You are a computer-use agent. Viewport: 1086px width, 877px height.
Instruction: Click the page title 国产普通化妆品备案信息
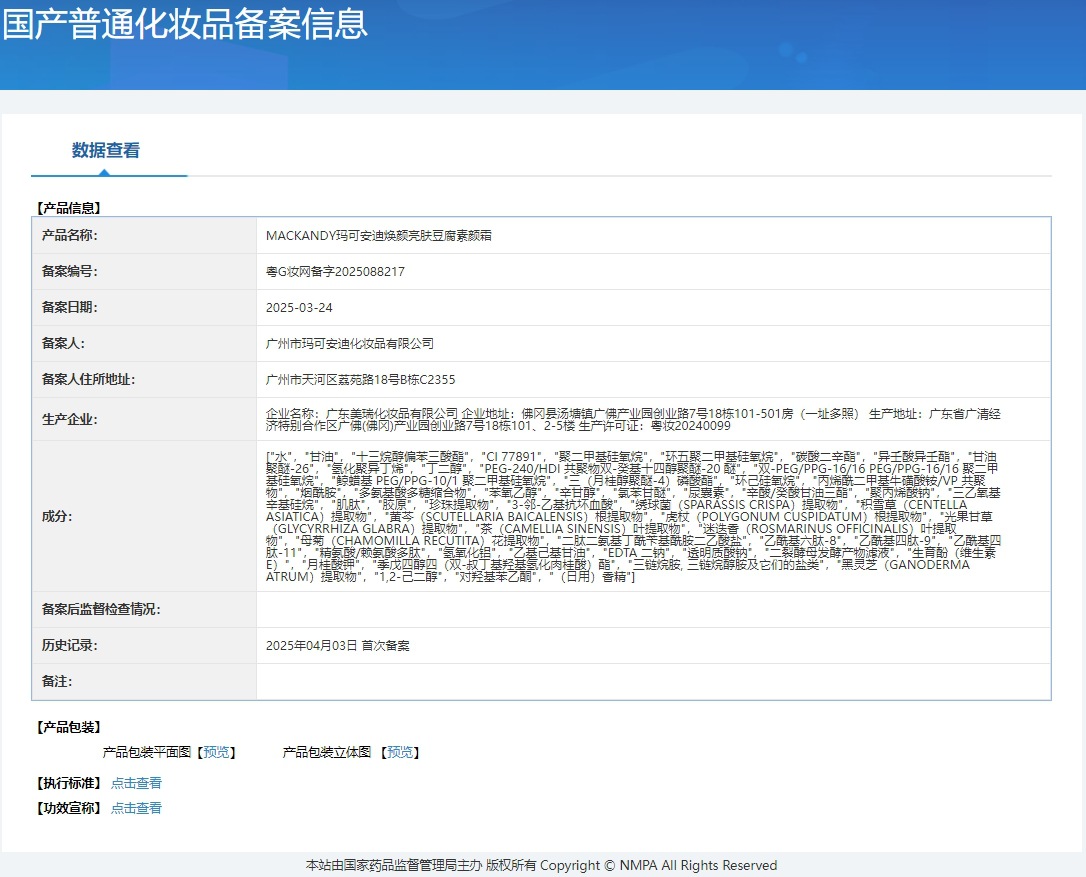185,24
